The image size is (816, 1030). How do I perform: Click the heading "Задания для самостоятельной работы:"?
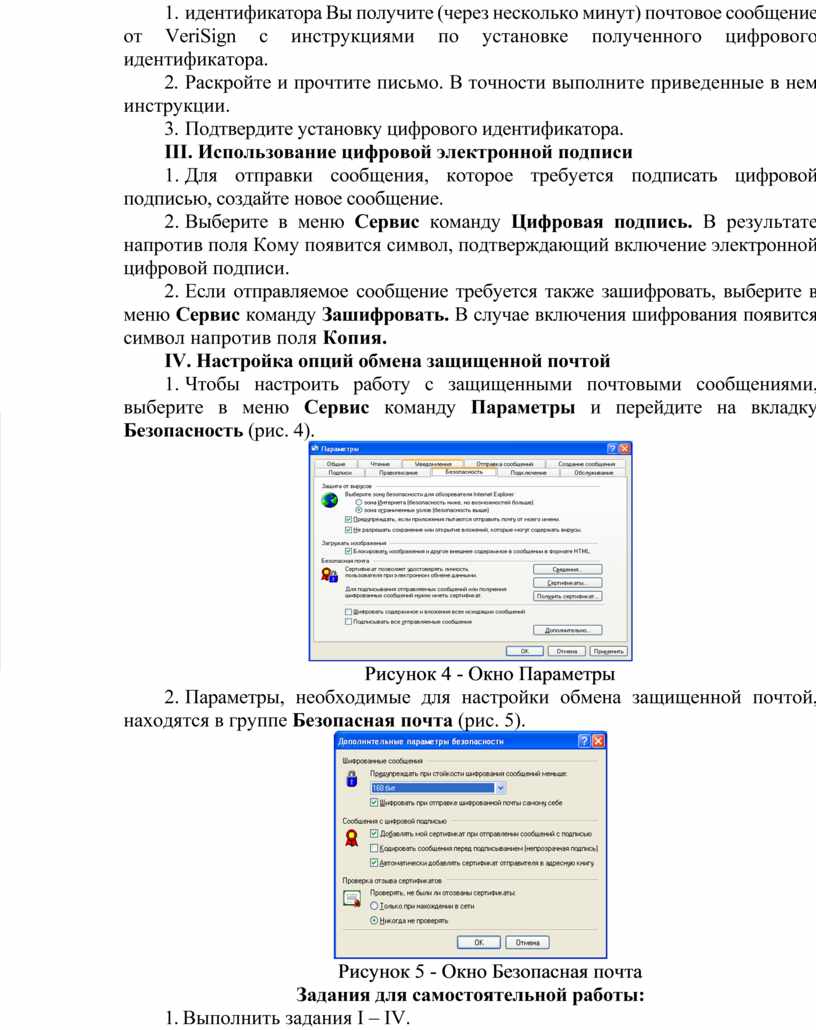coord(470,995)
